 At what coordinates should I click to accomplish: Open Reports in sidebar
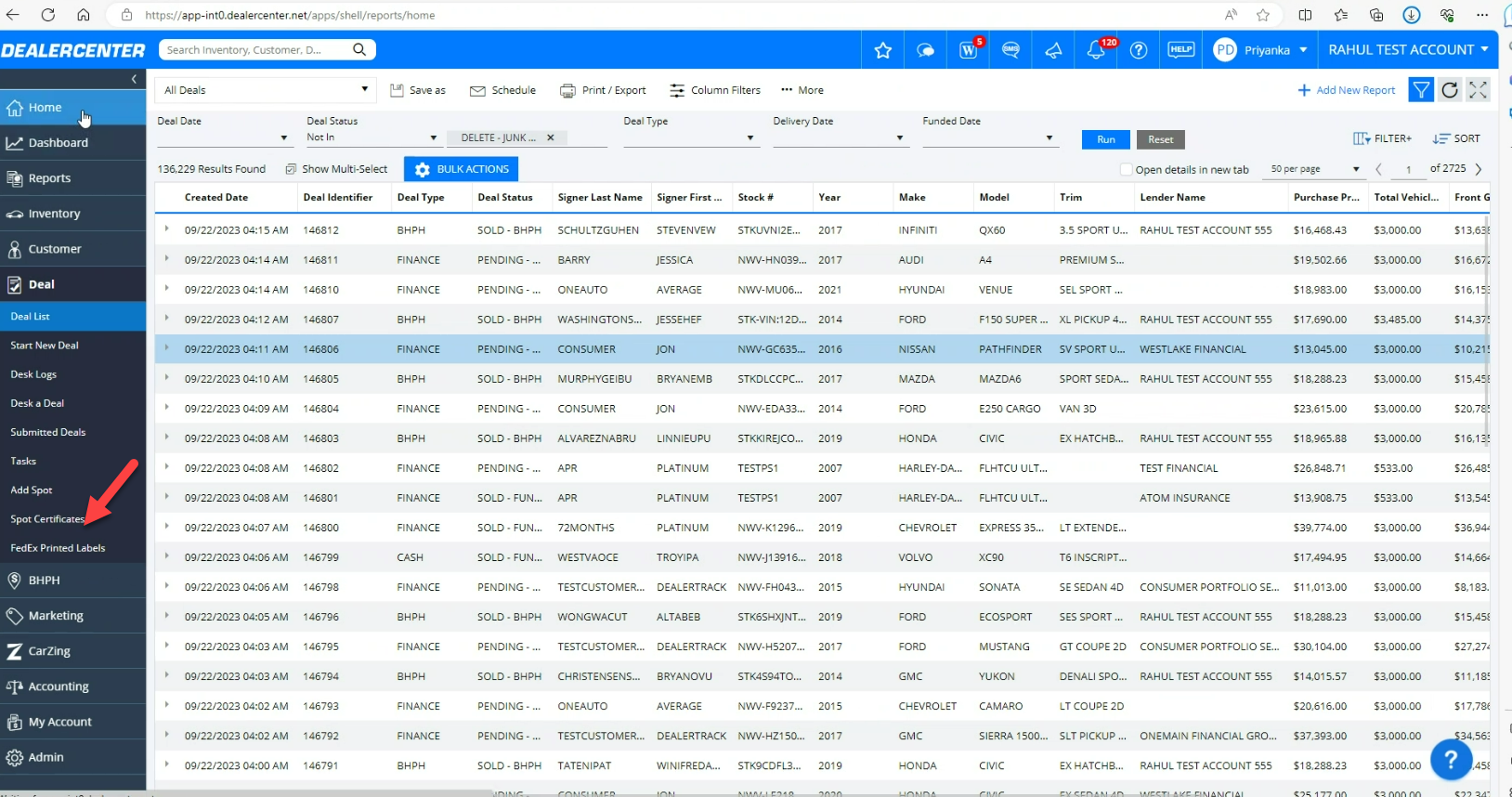coord(72,178)
